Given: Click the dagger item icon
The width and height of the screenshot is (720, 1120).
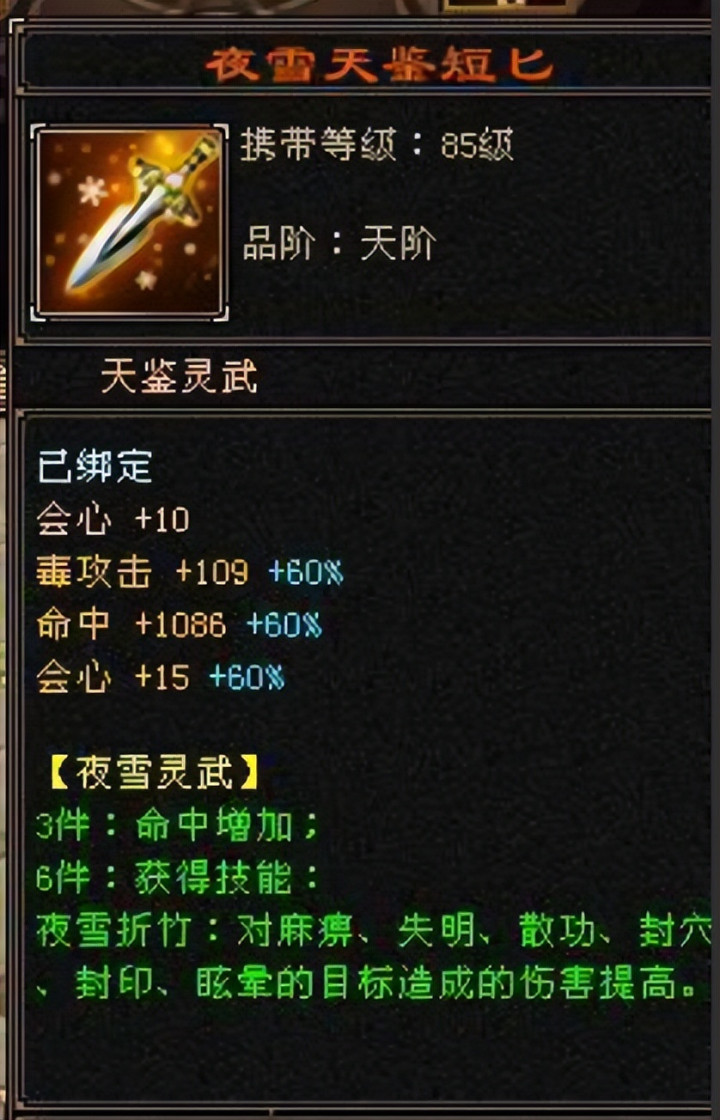Looking at the screenshot, I should pyautogui.click(x=130, y=222).
